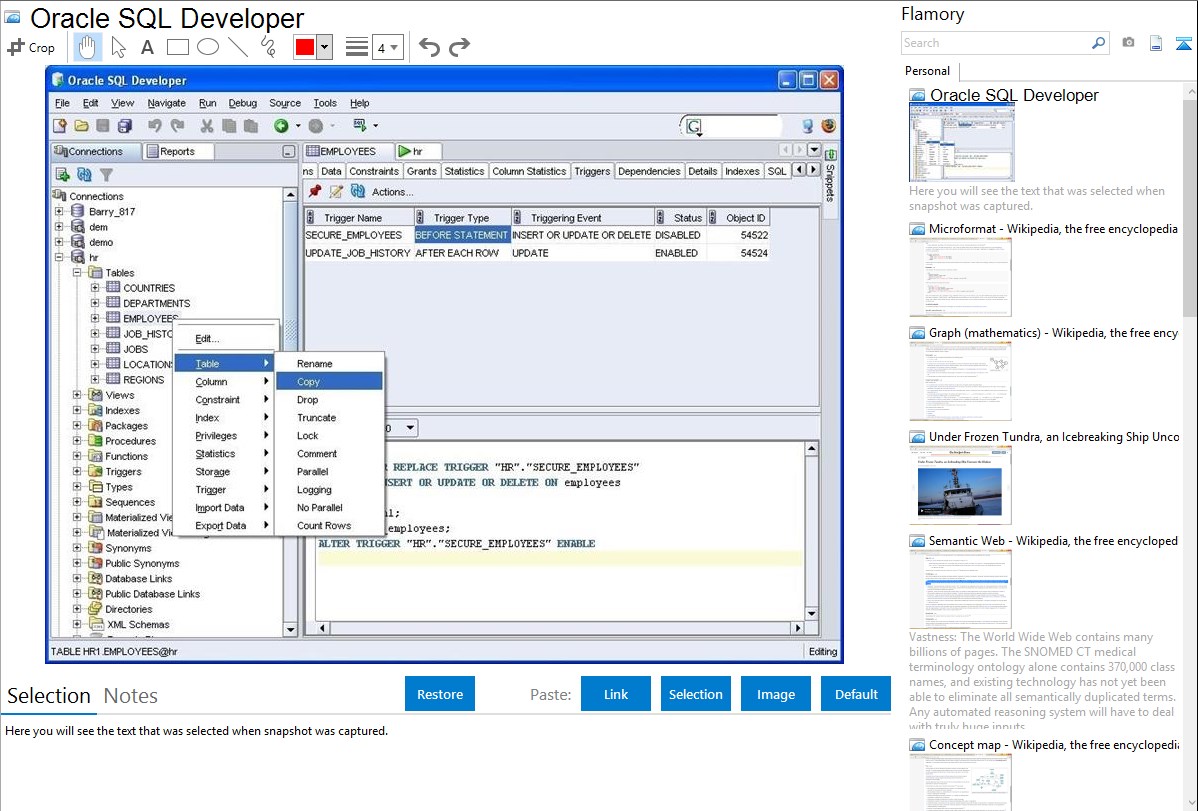This screenshot has height=811, width=1198.
Task: Click the Actions... button
Action: pyautogui.click(x=392, y=192)
